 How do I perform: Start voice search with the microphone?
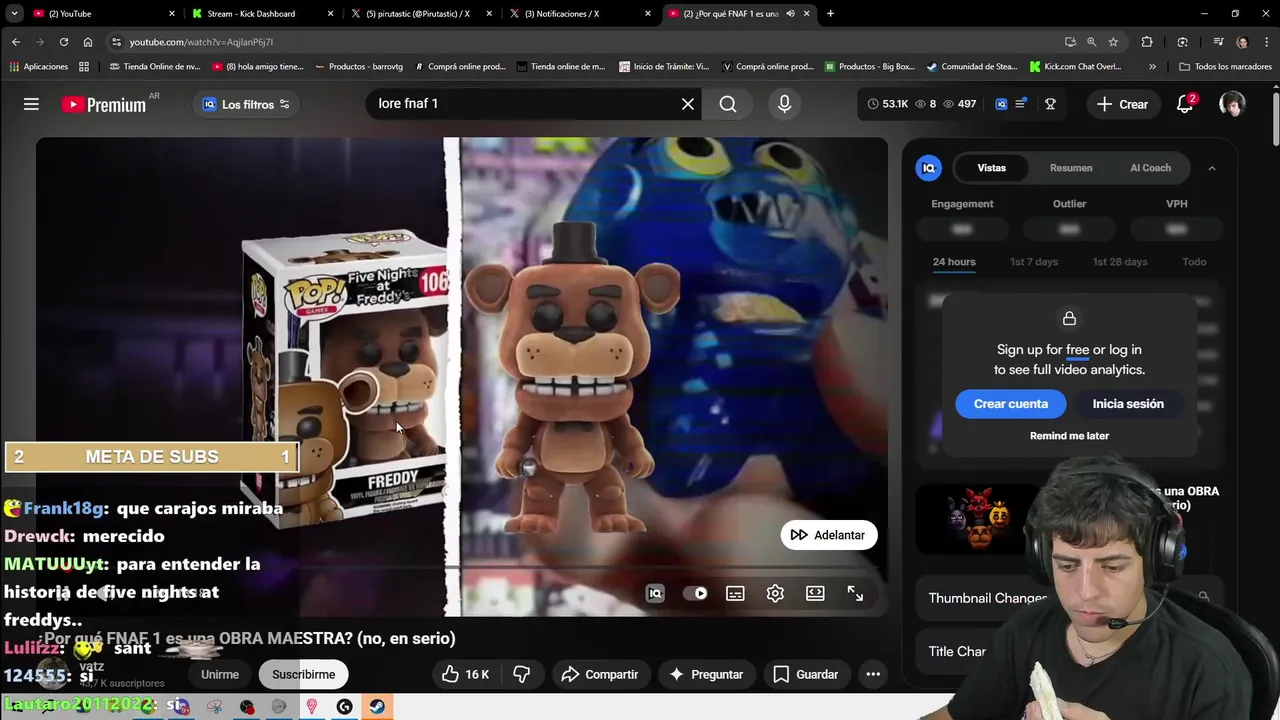pos(784,104)
